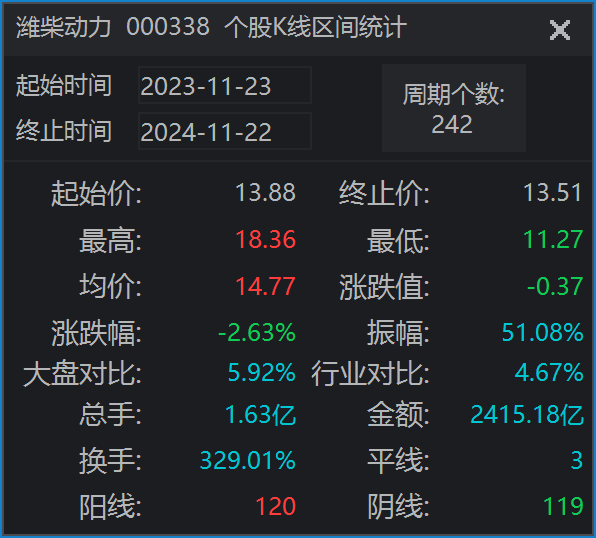Close the K-line interval statistics dialog
596x538 pixels.
(x=560, y=30)
